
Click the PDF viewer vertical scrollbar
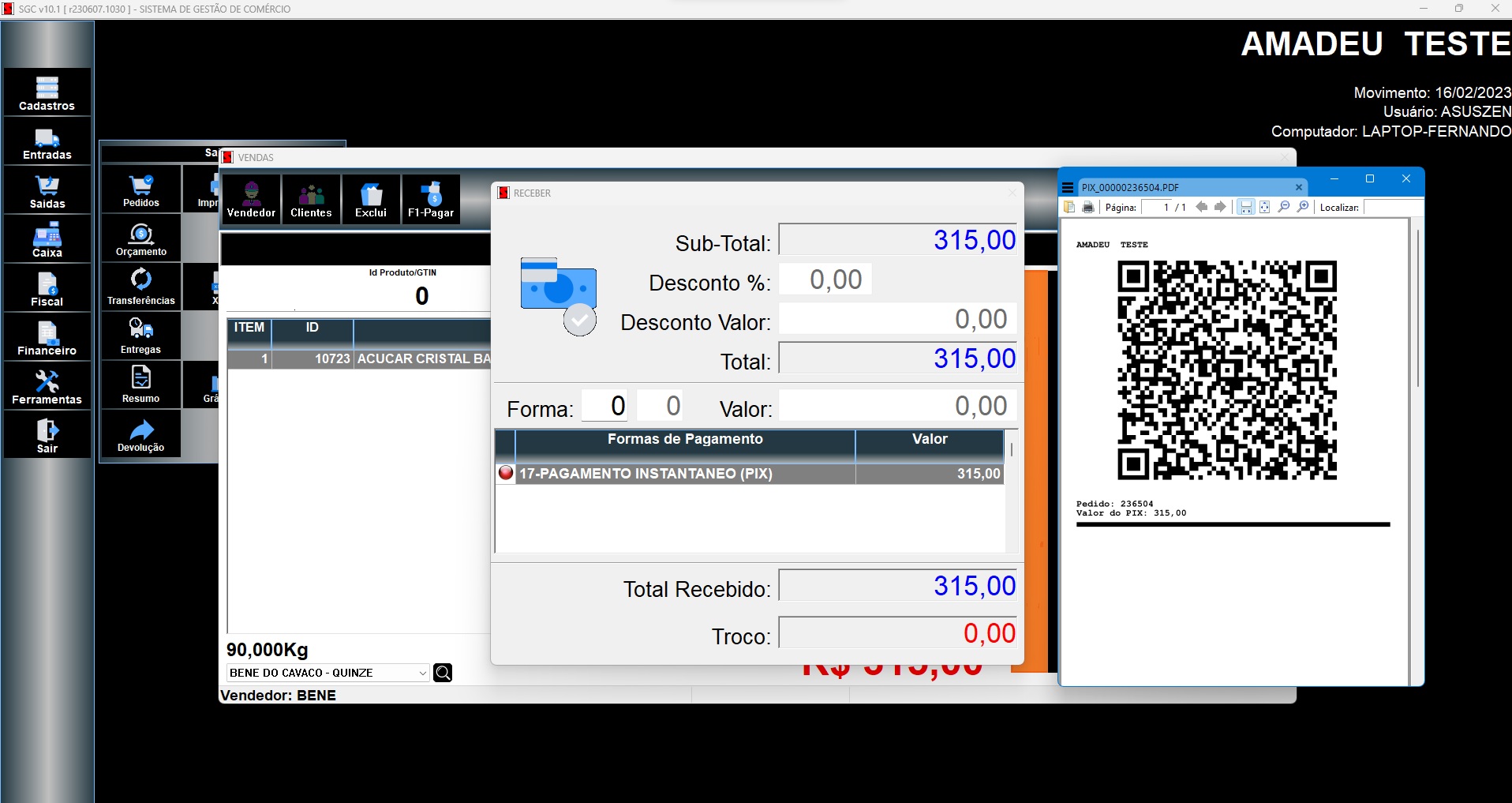pyautogui.click(x=1417, y=308)
